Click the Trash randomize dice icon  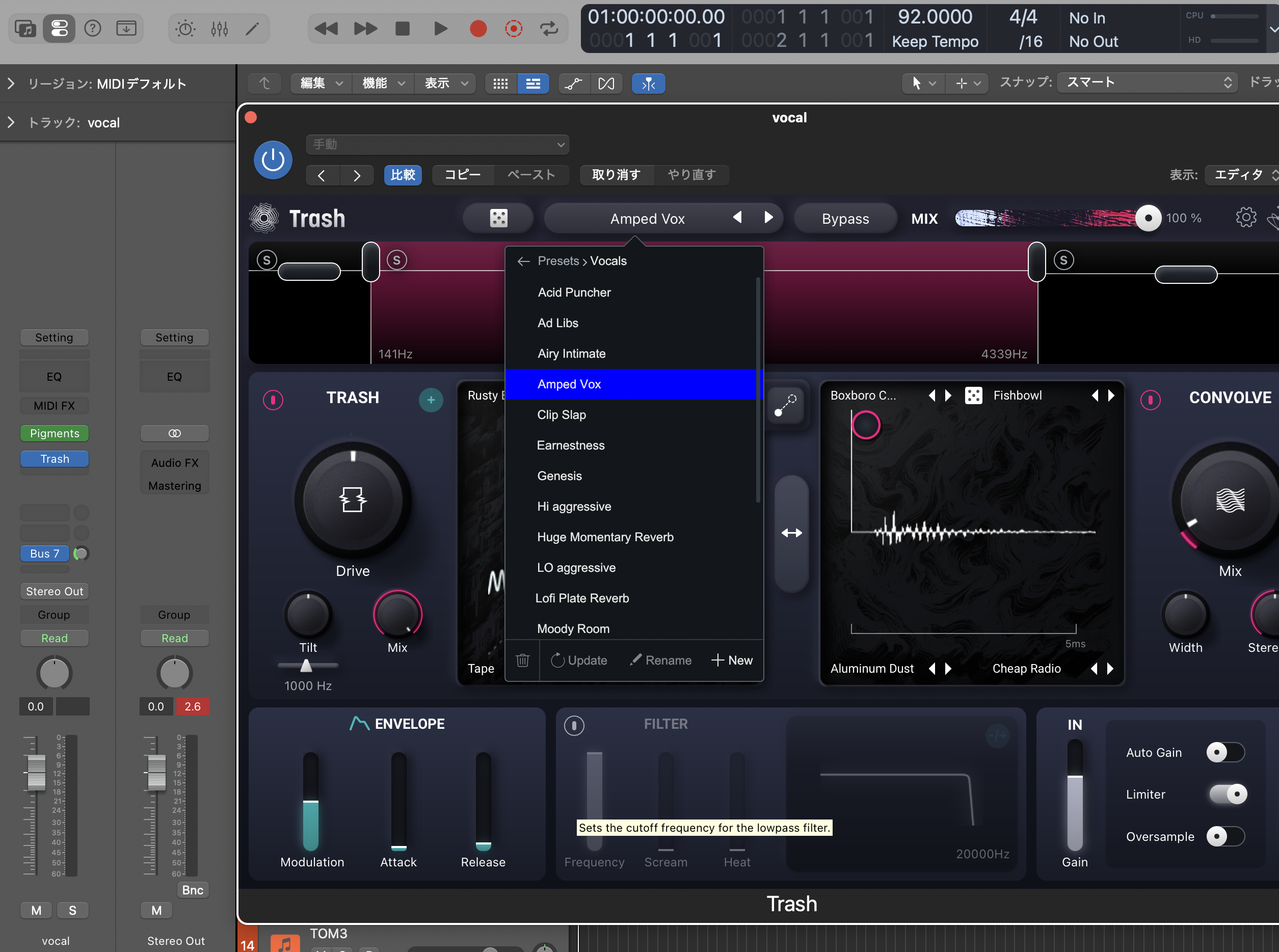coord(498,219)
